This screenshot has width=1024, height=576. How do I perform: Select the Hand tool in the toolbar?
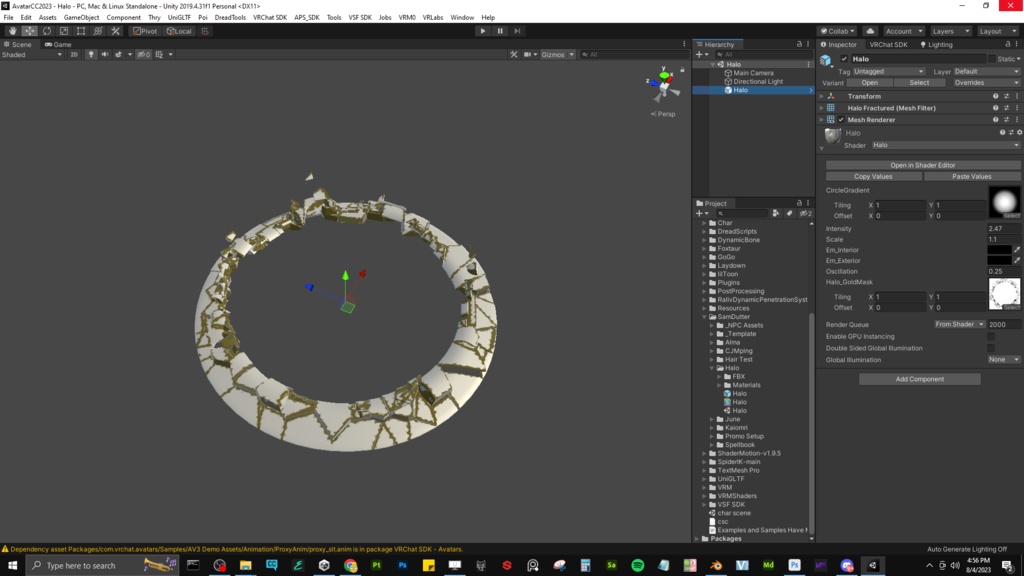click(x=13, y=31)
